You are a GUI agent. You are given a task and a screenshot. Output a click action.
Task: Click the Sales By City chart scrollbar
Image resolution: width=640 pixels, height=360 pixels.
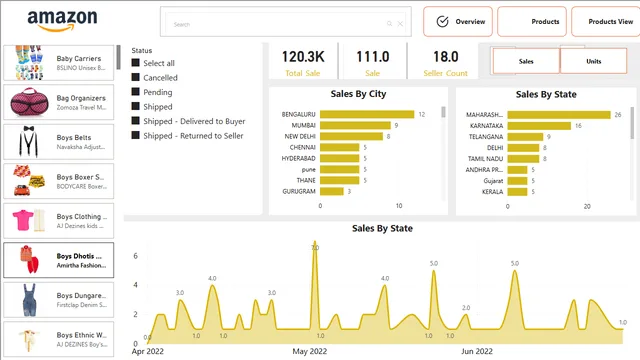[x=443, y=112]
